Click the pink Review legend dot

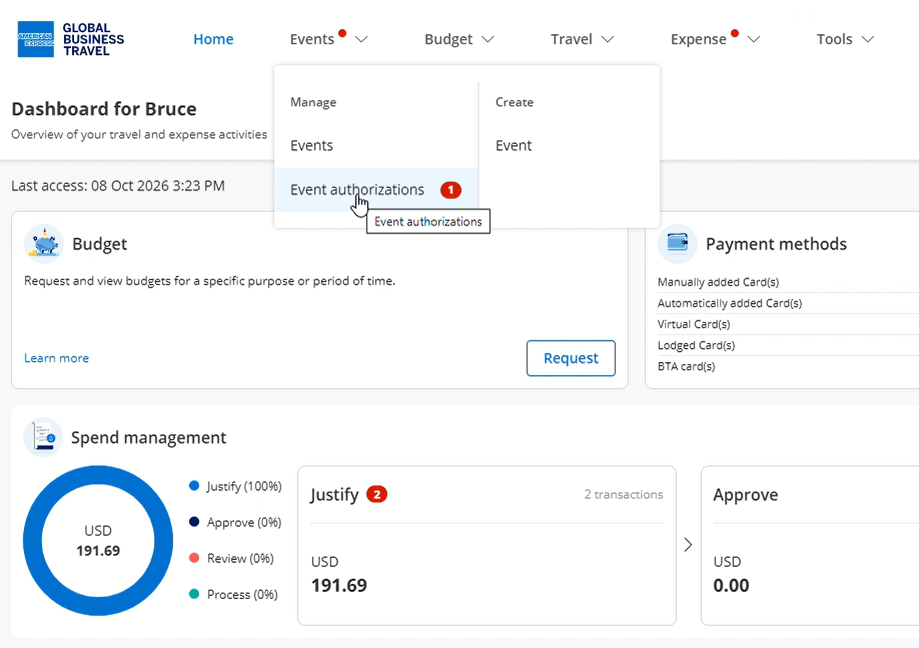click(194, 558)
